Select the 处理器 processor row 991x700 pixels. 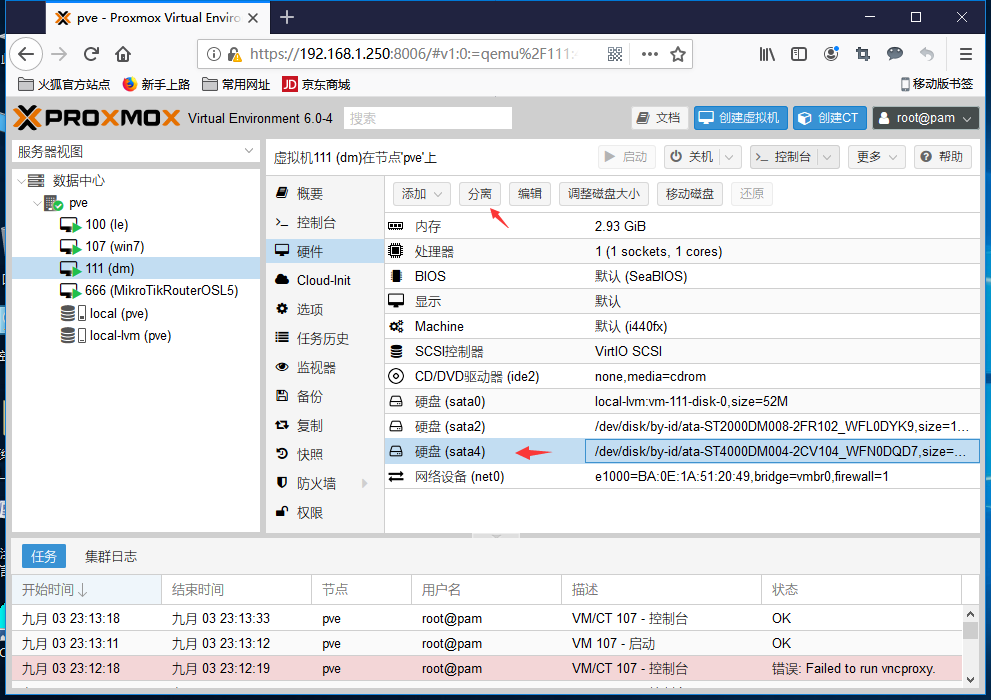682,251
